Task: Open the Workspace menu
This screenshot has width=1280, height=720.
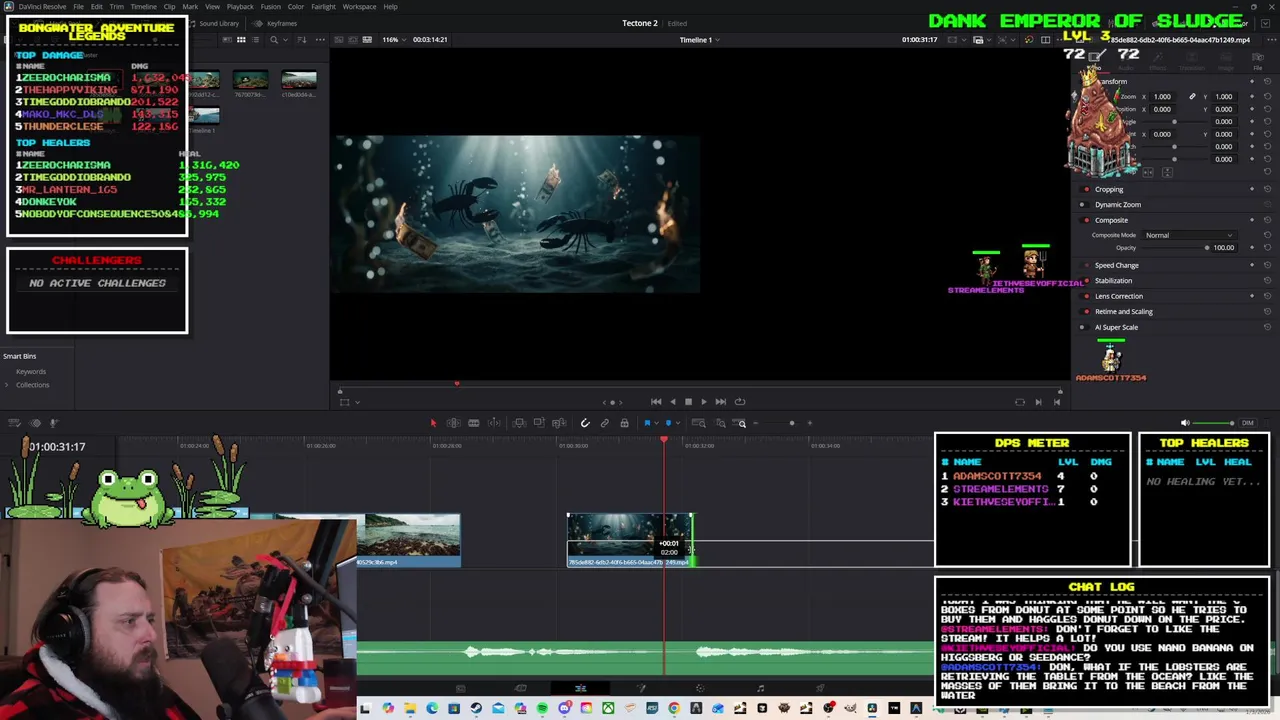Action: pos(359,7)
